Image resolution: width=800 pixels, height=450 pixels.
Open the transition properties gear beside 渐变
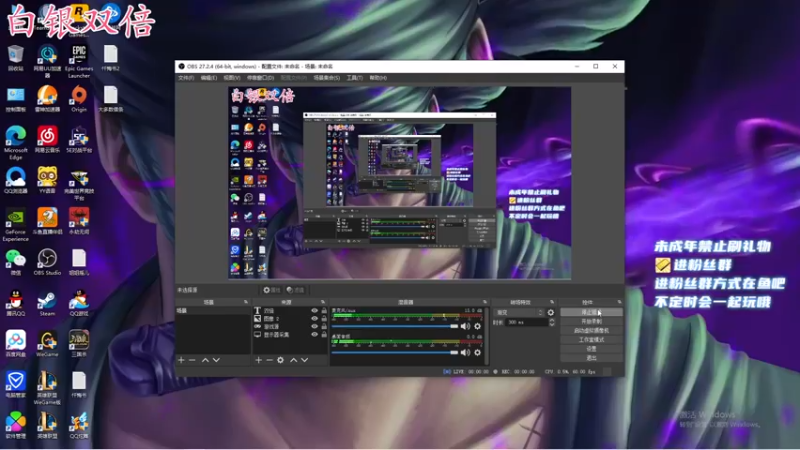pyautogui.click(x=551, y=312)
